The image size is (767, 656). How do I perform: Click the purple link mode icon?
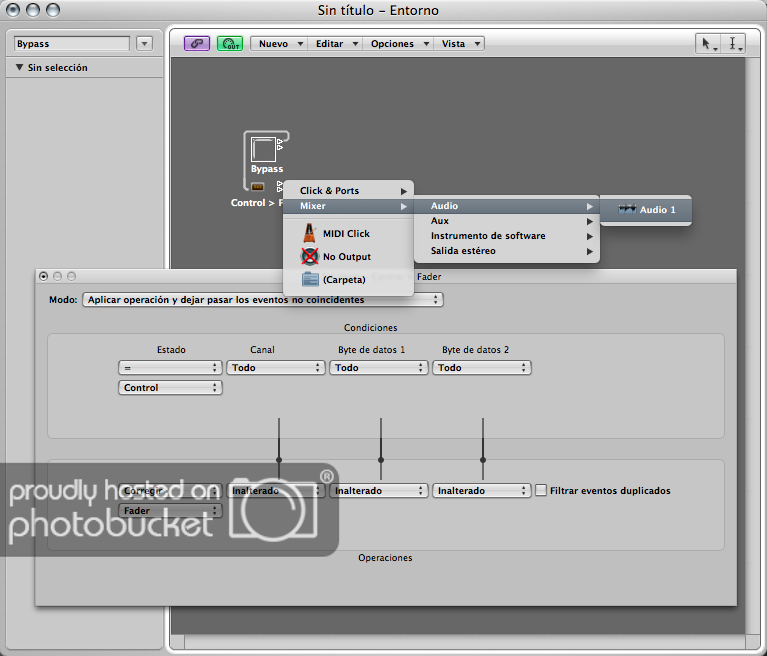pos(197,44)
